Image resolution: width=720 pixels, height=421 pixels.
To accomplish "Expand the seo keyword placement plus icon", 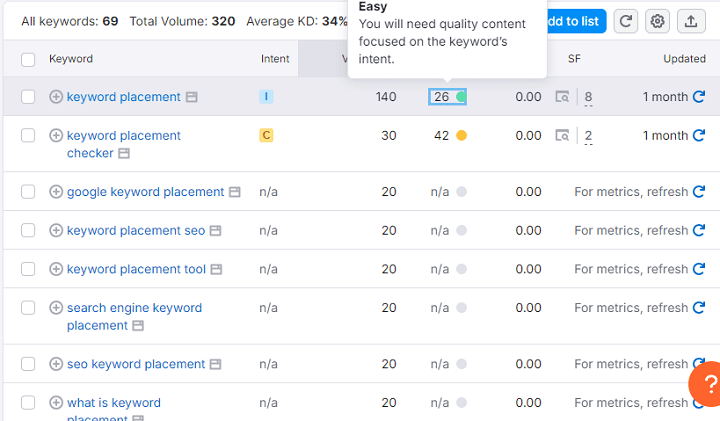I will pyautogui.click(x=56, y=364).
